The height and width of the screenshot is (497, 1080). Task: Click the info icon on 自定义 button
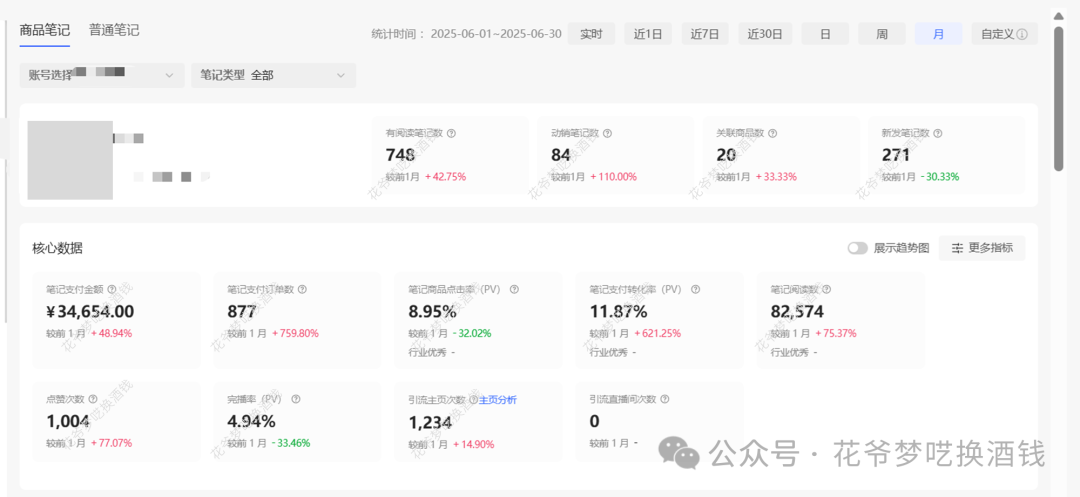(1022, 34)
